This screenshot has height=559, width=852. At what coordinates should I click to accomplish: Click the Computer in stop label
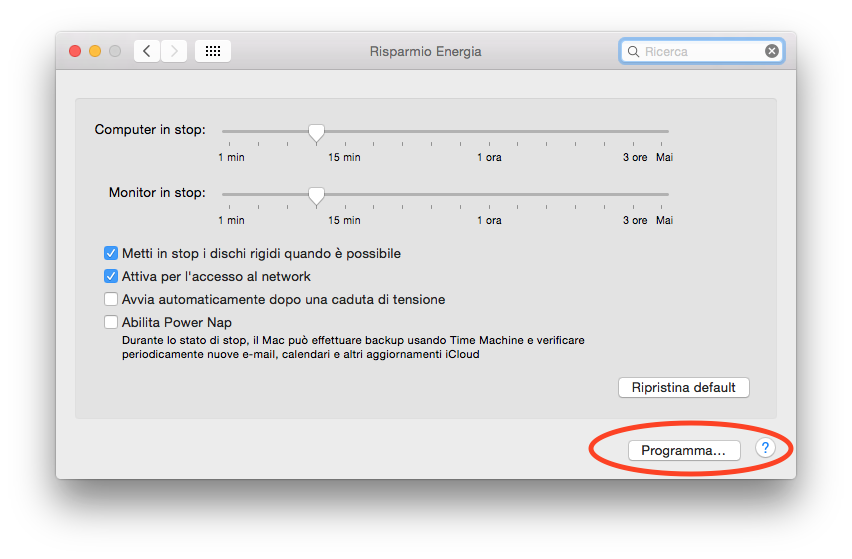click(x=150, y=129)
